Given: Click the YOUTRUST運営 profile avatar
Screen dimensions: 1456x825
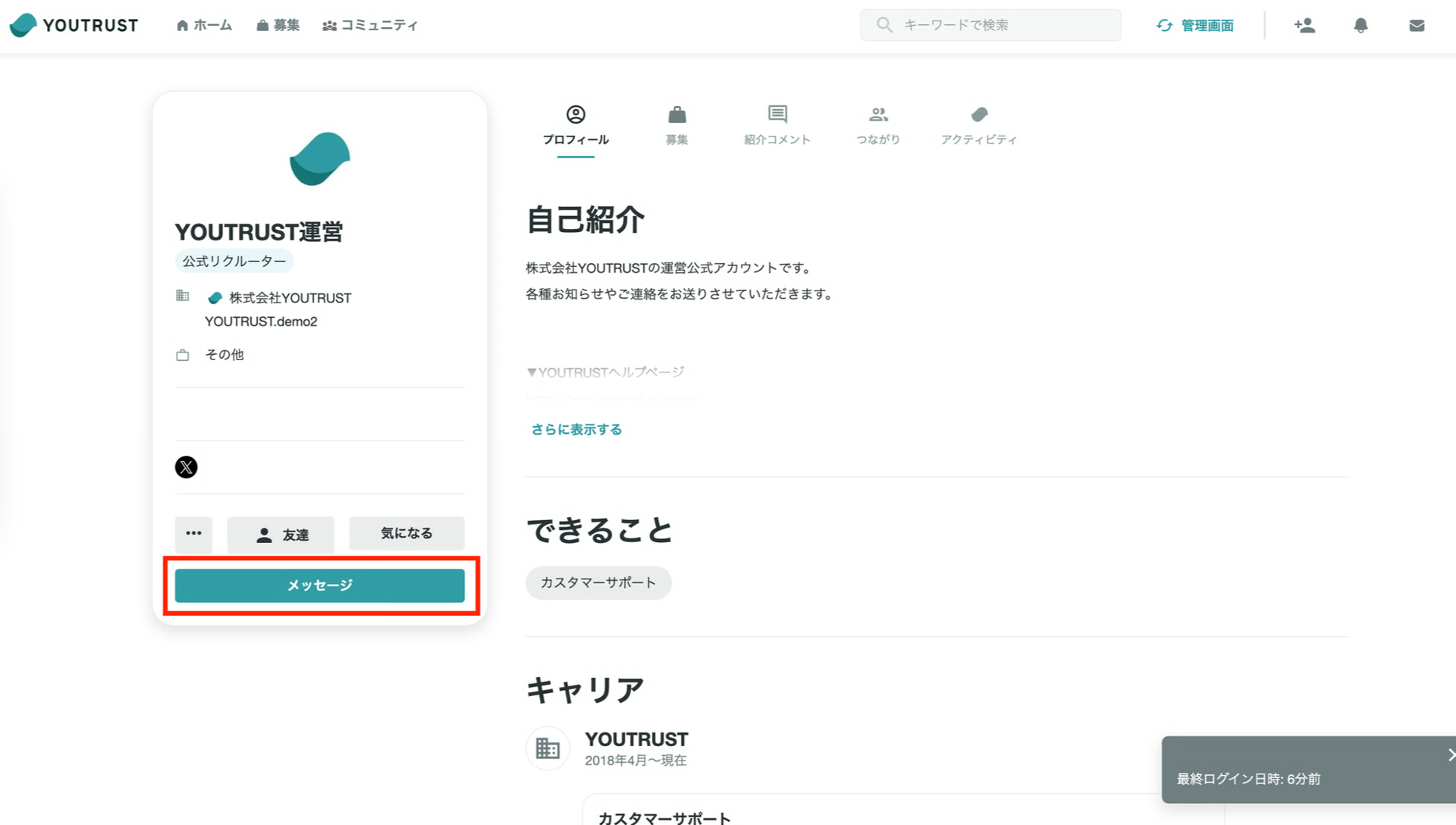Looking at the screenshot, I should click(x=319, y=158).
